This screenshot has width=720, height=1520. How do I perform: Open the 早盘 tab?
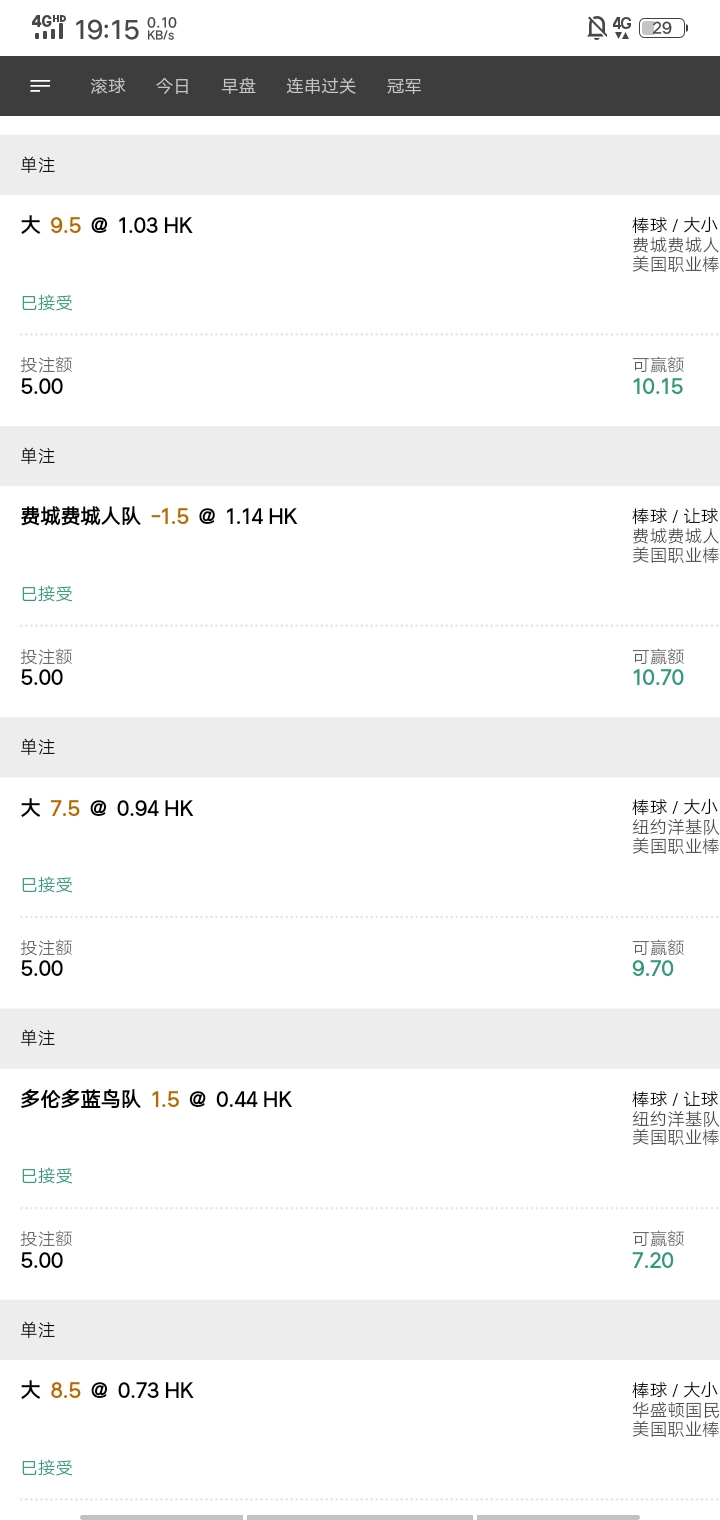pyautogui.click(x=239, y=86)
